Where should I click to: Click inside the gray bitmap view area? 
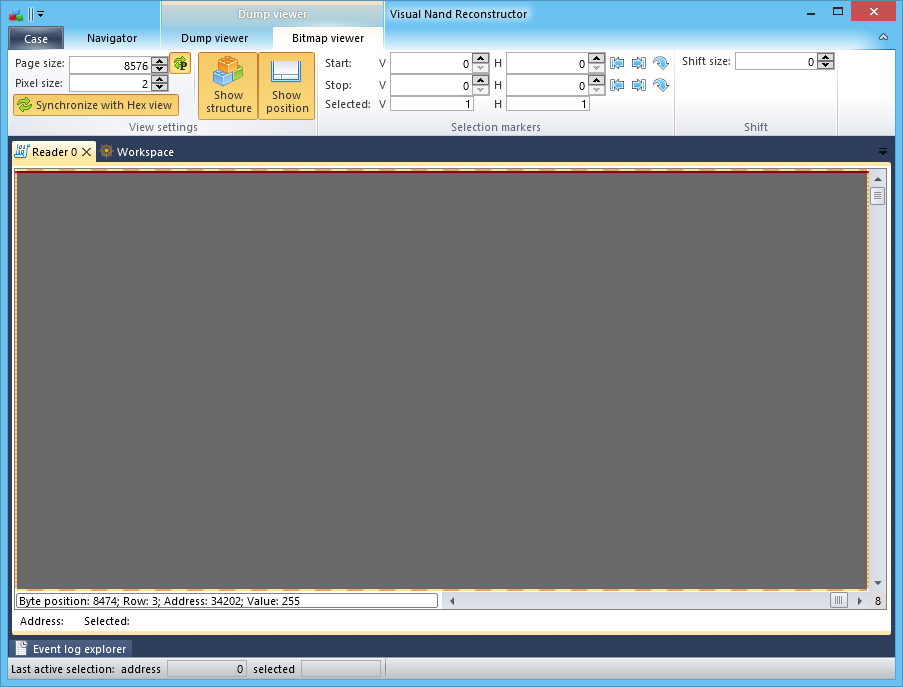[x=442, y=380]
